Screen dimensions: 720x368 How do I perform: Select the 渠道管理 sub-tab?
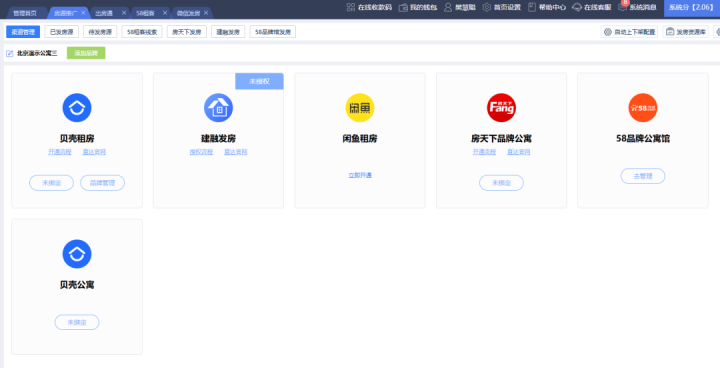point(23,32)
